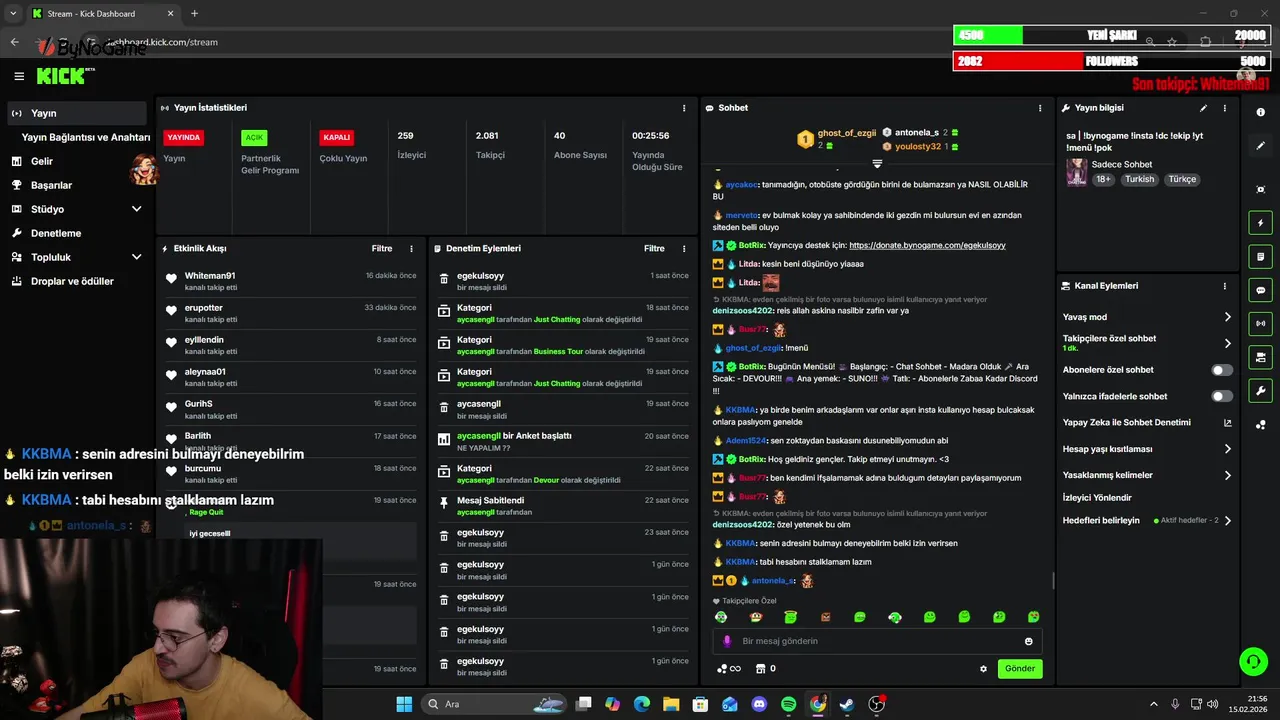Open Filtre in Denetim Eylemleri panel
This screenshot has height=720, width=1280.
click(x=654, y=248)
